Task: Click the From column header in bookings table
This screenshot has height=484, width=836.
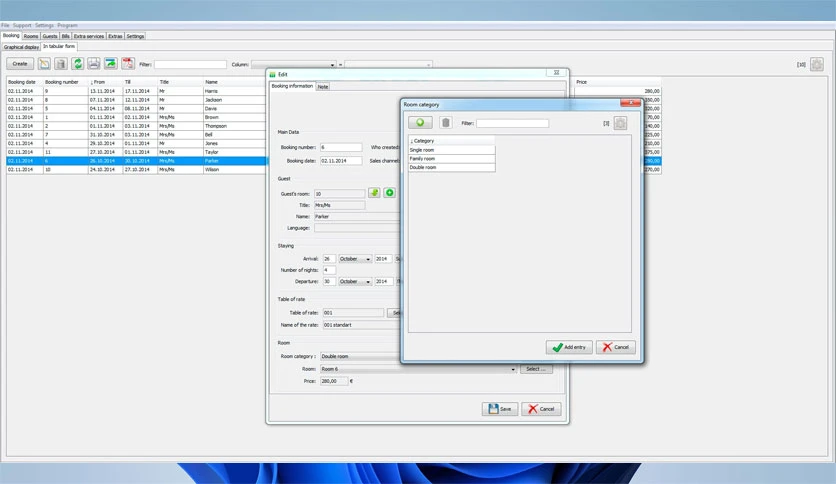Action: (x=106, y=82)
